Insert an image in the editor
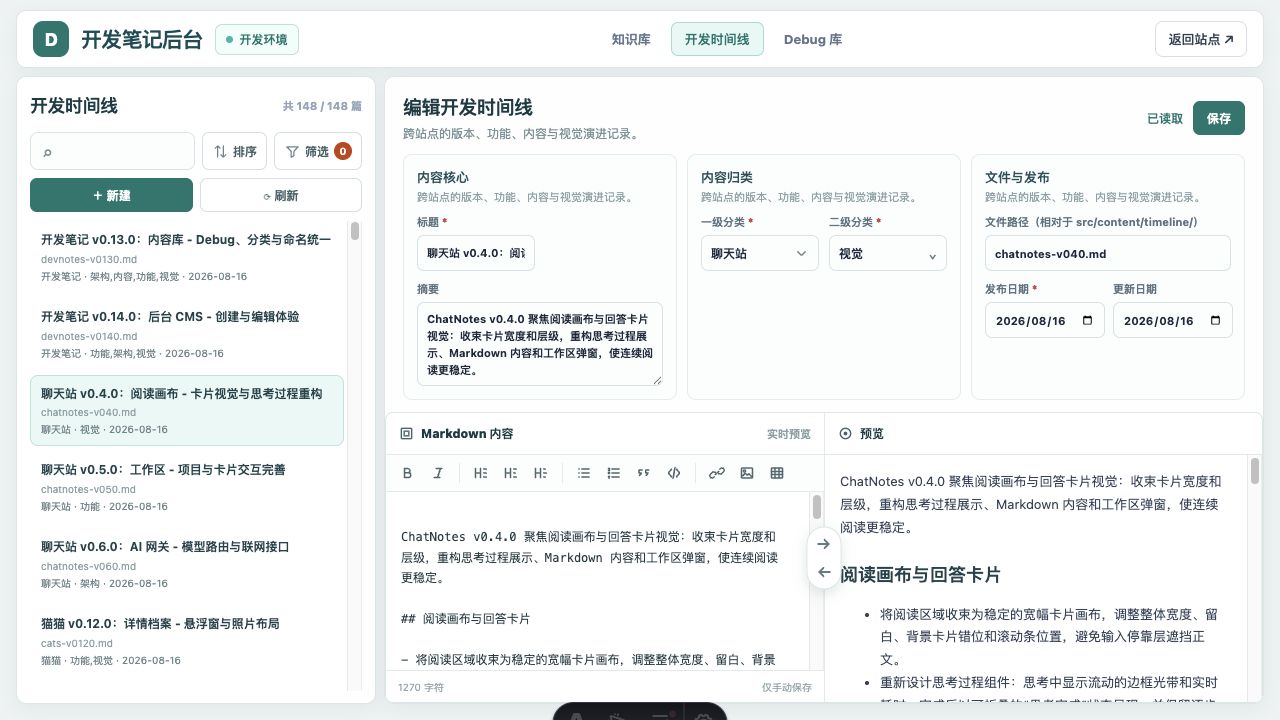This screenshot has height=720, width=1280. point(747,473)
